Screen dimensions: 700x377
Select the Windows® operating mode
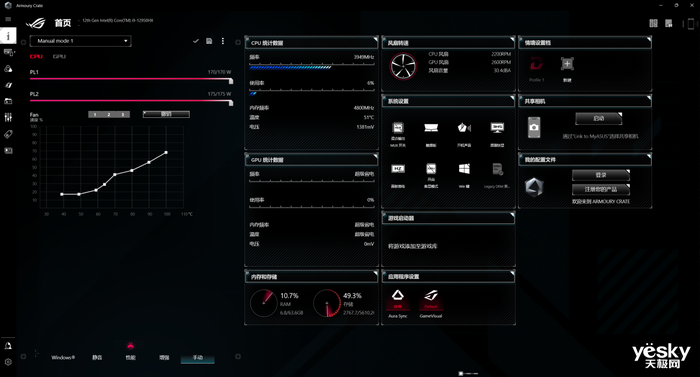63,358
